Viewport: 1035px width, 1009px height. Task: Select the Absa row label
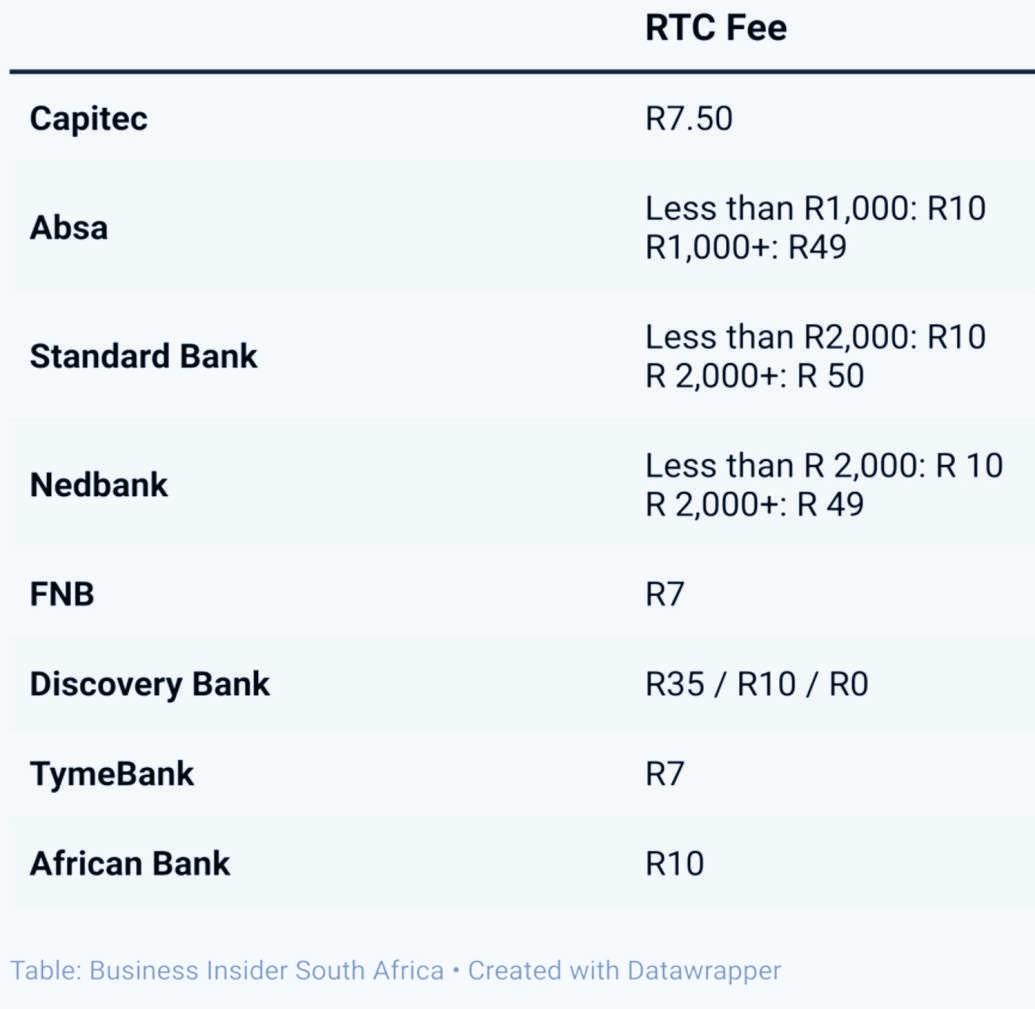(68, 228)
